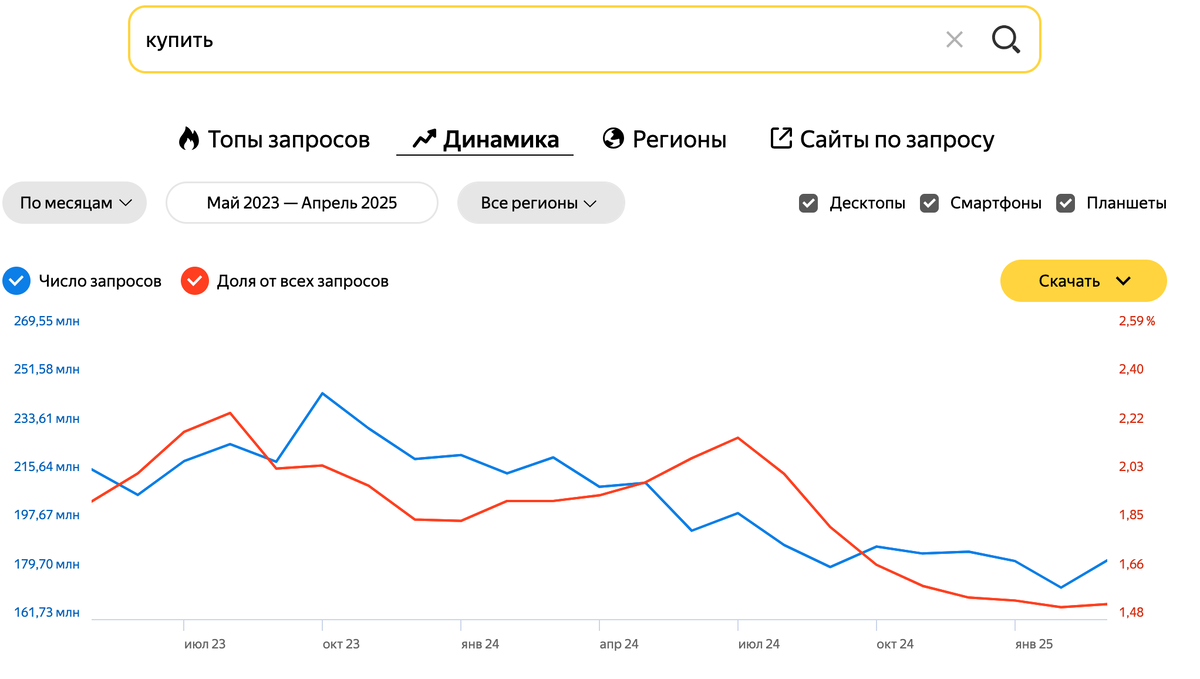Switch to the Топы запросов tab
The image size is (1200, 679).
point(288,139)
